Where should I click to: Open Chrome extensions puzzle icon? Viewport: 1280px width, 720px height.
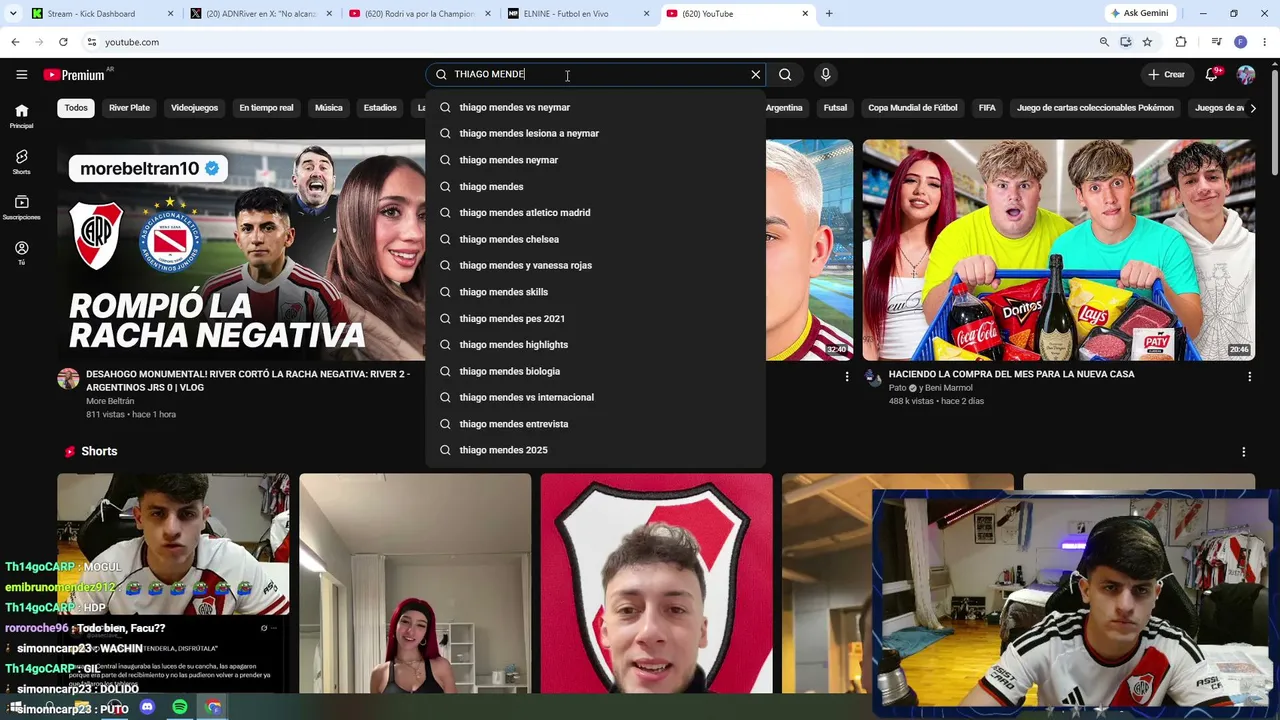(x=1181, y=42)
